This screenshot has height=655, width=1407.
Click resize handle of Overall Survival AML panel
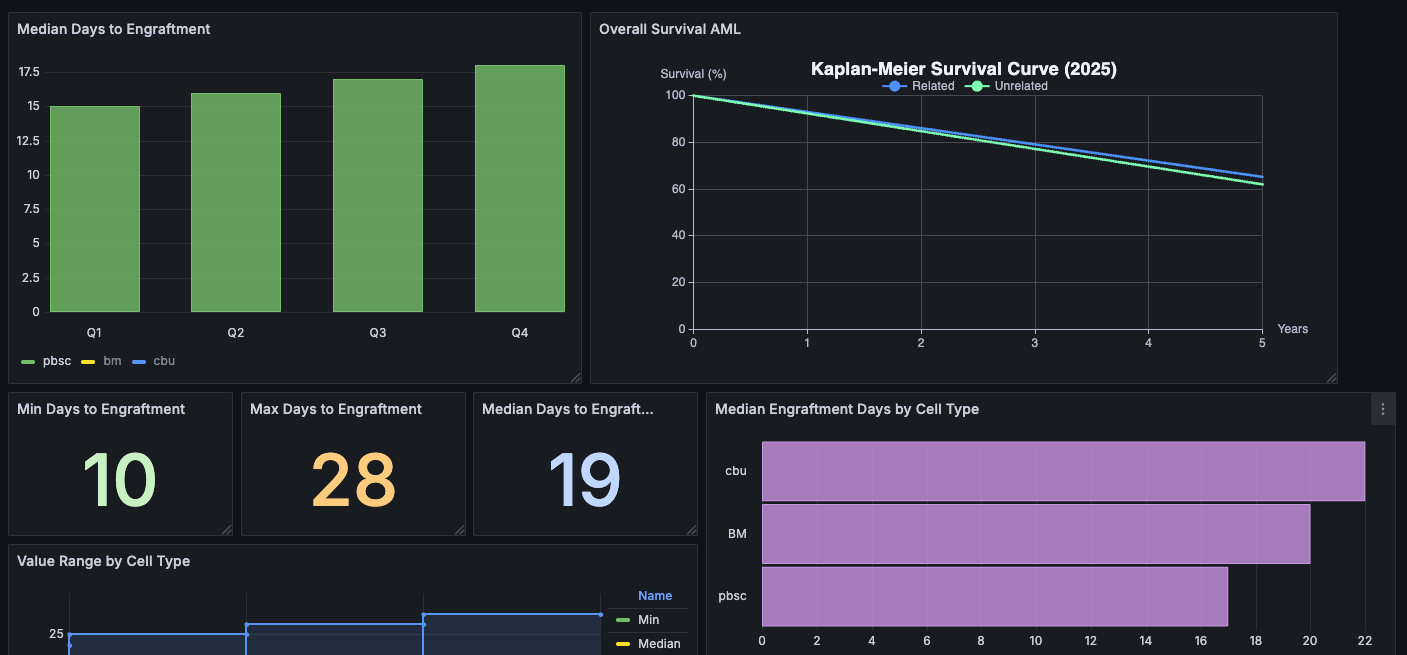[x=1331, y=377]
